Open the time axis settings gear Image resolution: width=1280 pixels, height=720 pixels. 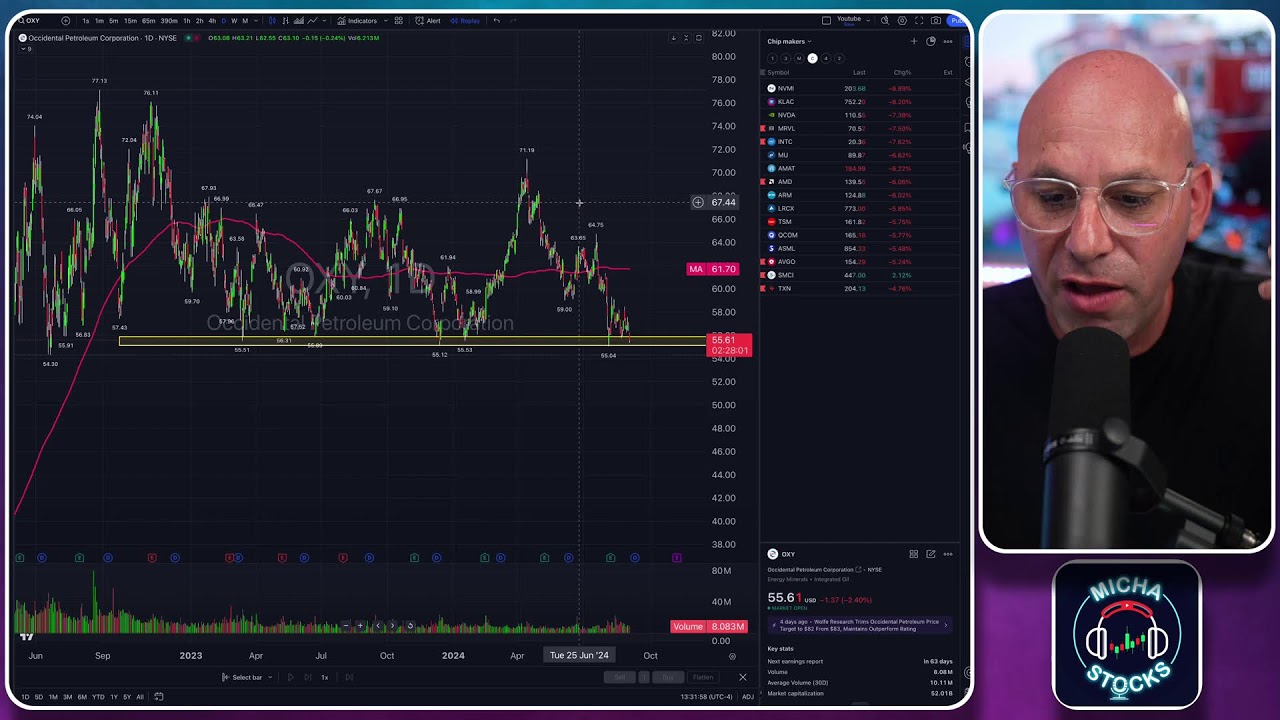pos(732,656)
